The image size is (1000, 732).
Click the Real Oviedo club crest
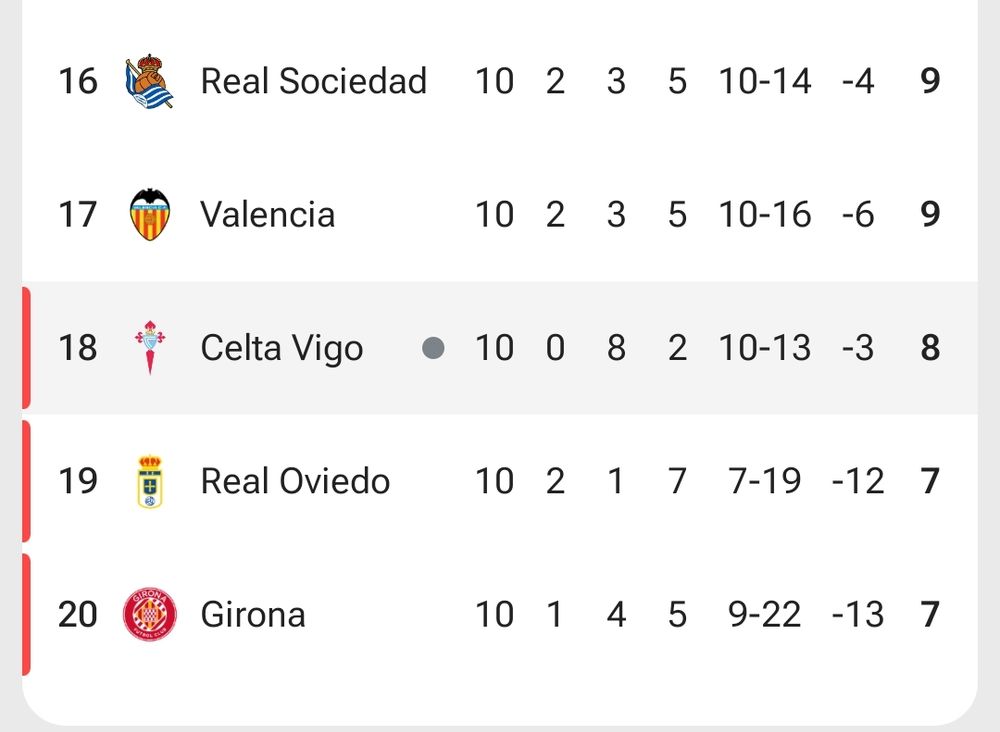pos(150,481)
